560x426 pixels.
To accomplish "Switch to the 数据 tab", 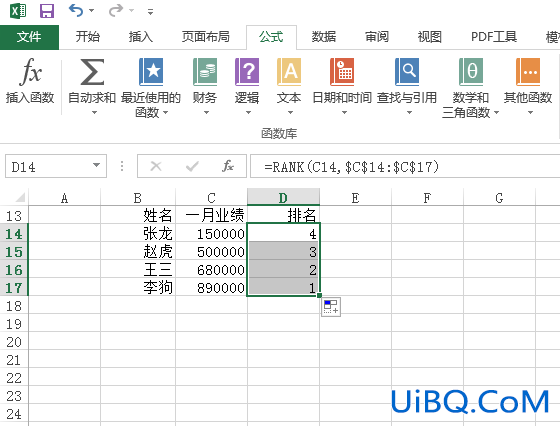I will (324, 37).
